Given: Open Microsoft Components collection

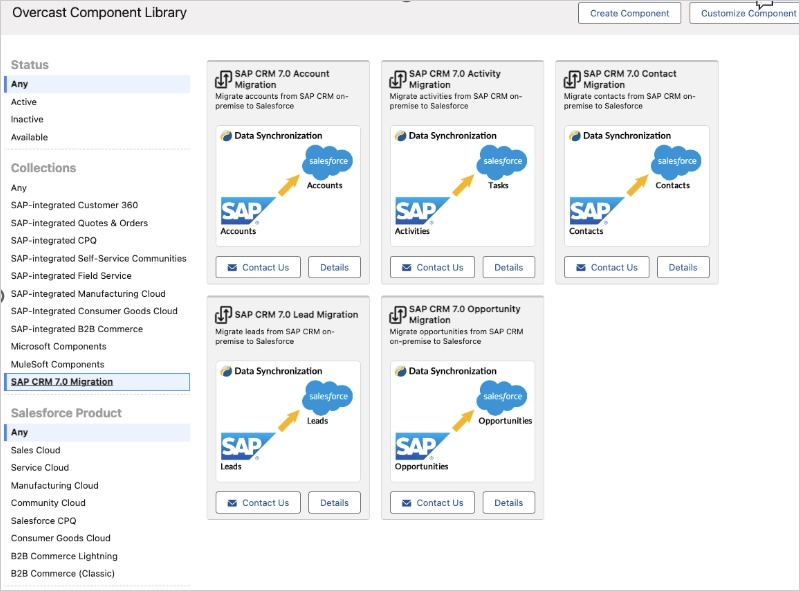Looking at the screenshot, I should pos(59,346).
